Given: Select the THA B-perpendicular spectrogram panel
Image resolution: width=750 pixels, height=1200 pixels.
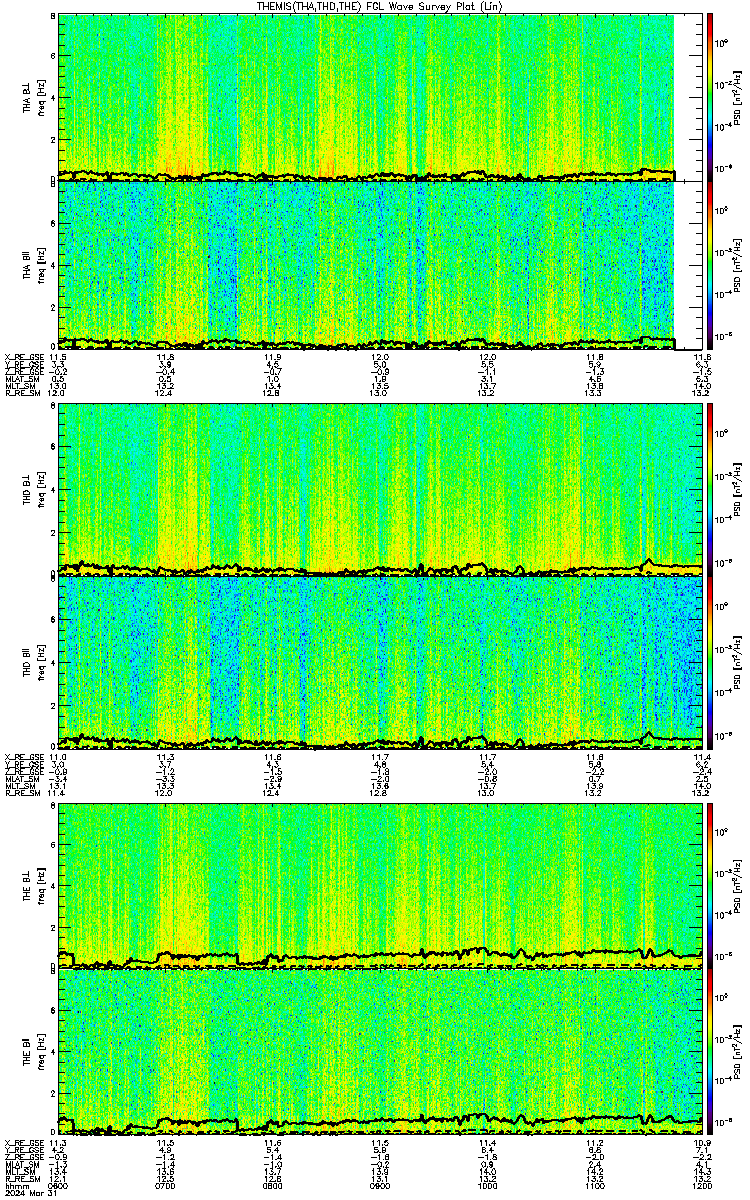Looking at the screenshot, I should tap(380, 97).
